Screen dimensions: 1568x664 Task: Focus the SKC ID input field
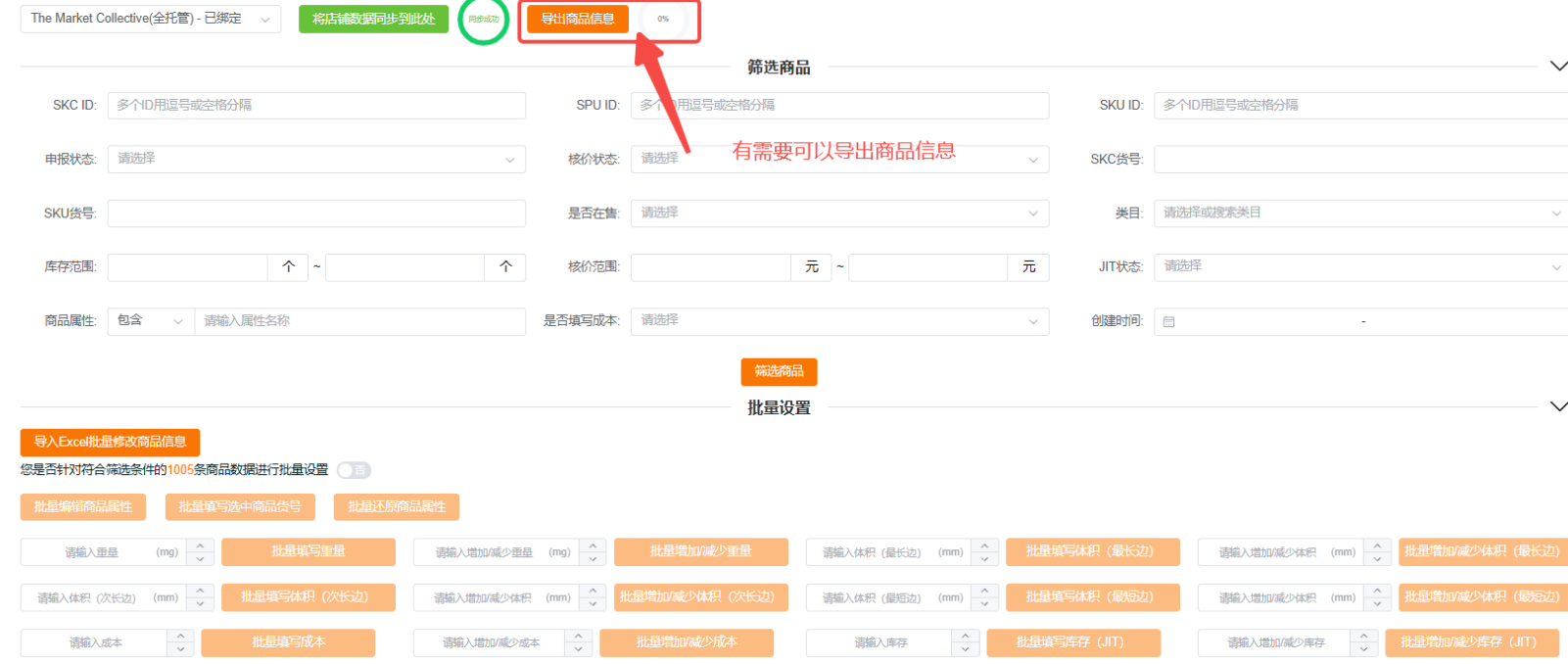tap(316, 106)
